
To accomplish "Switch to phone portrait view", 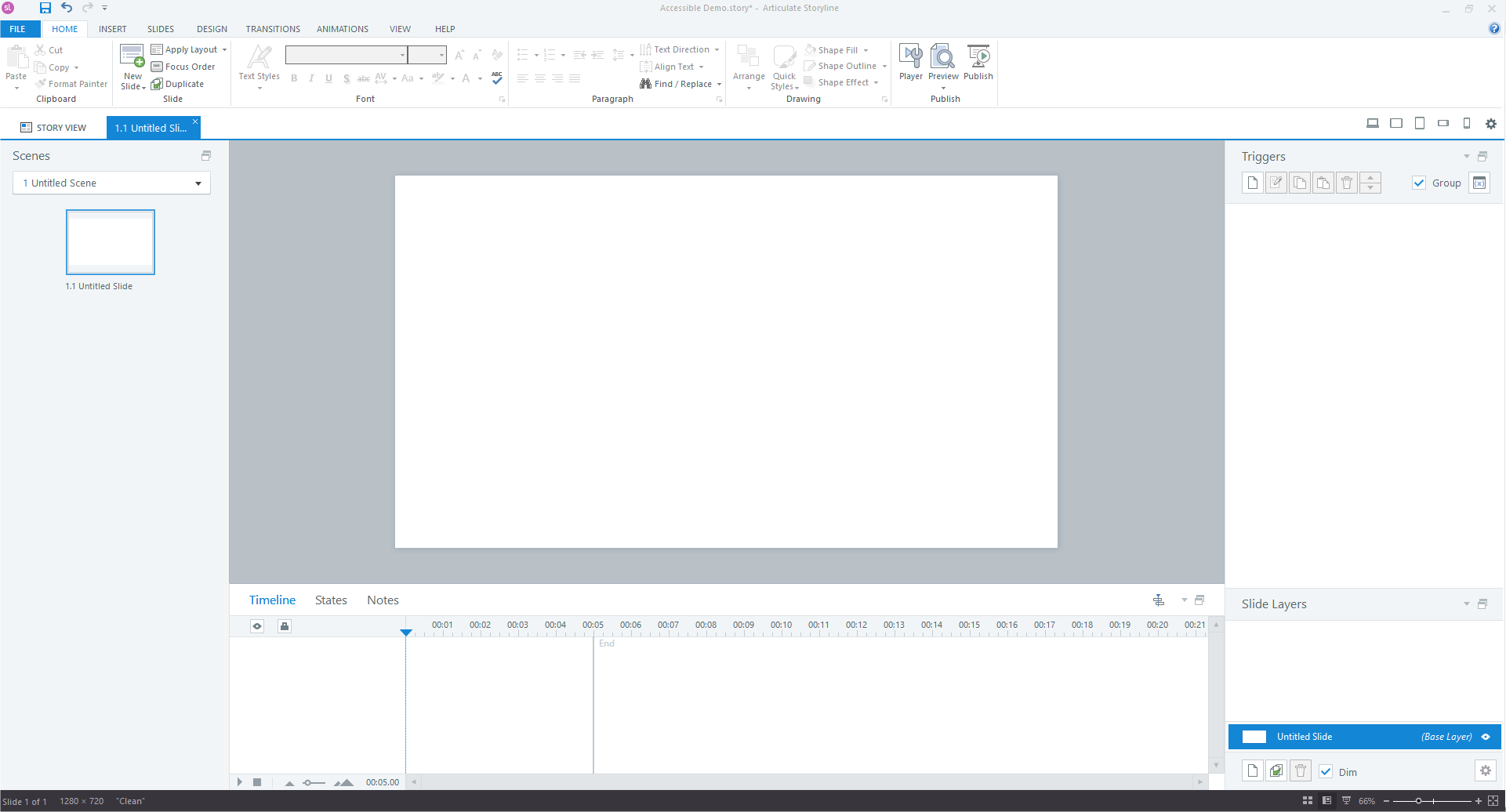I will point(1467,123).
